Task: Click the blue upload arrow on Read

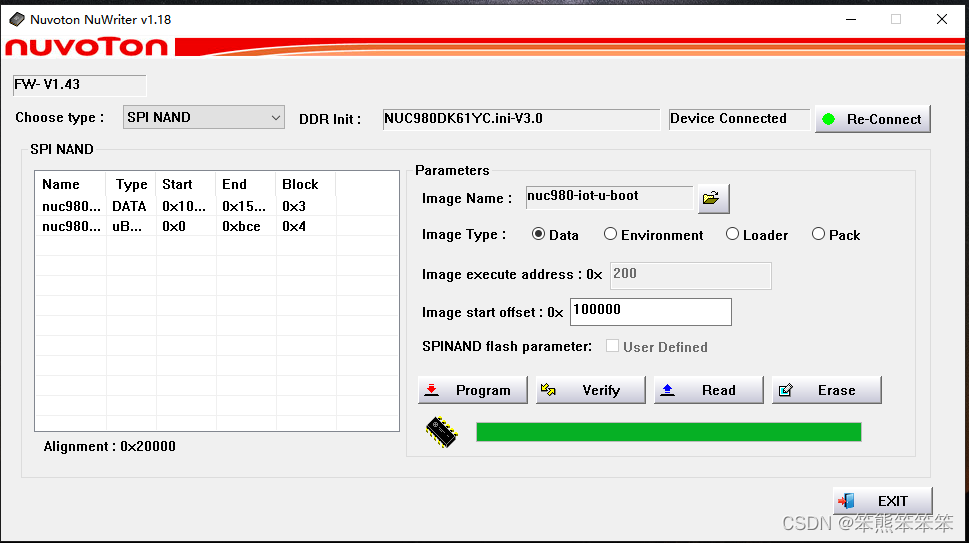Action: click(x=667, y=390)
